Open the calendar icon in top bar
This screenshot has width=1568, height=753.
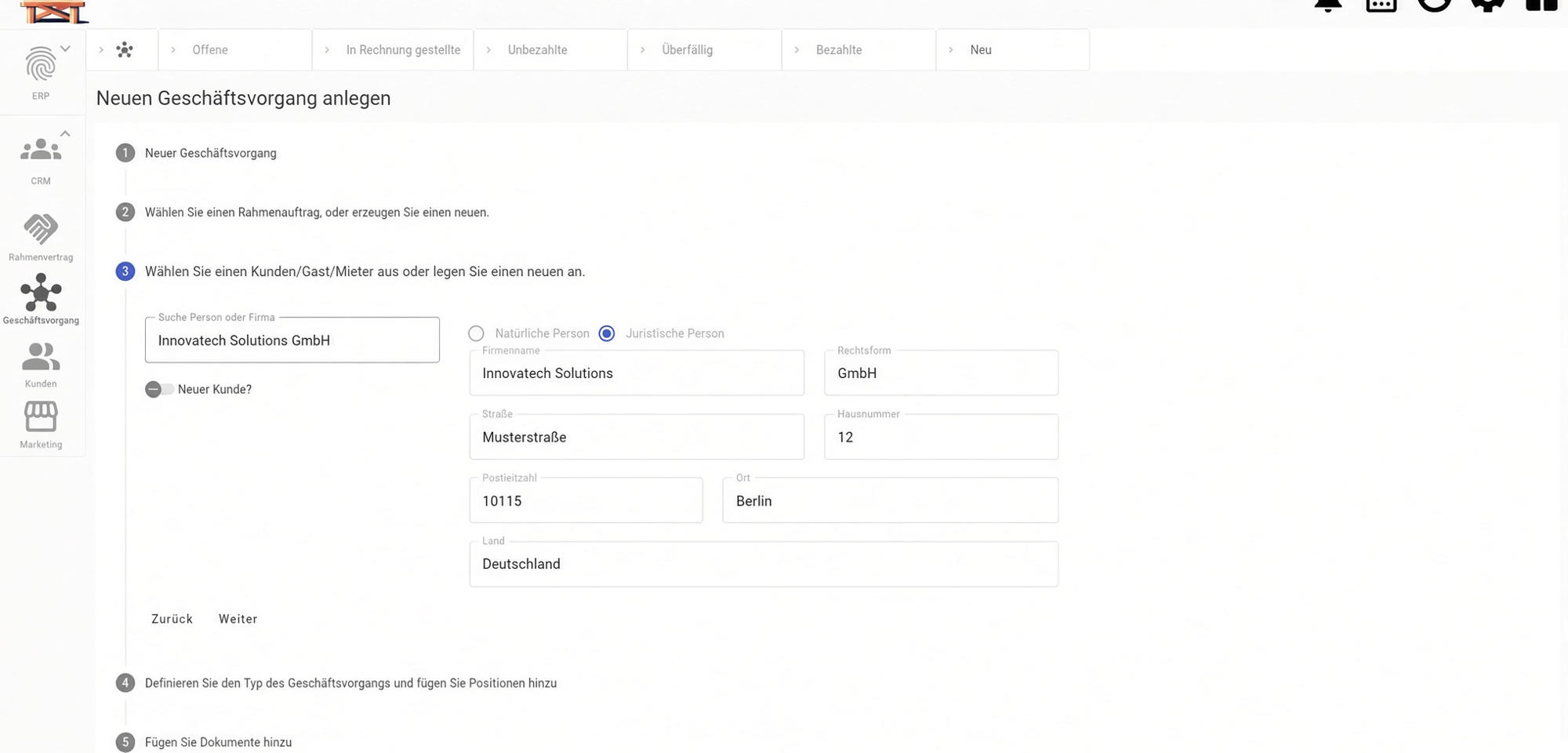(x=1381, y=5)
